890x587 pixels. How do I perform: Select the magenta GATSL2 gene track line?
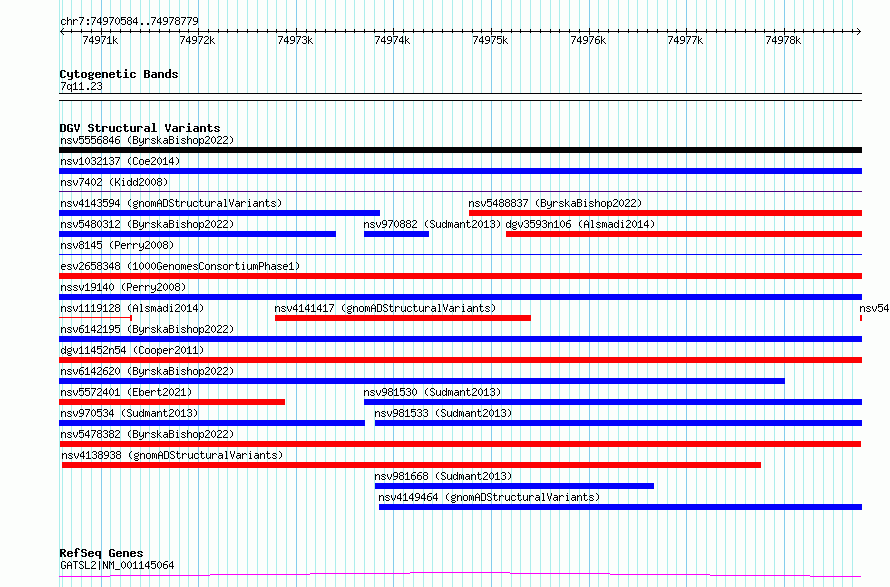(x=460, y=575)
